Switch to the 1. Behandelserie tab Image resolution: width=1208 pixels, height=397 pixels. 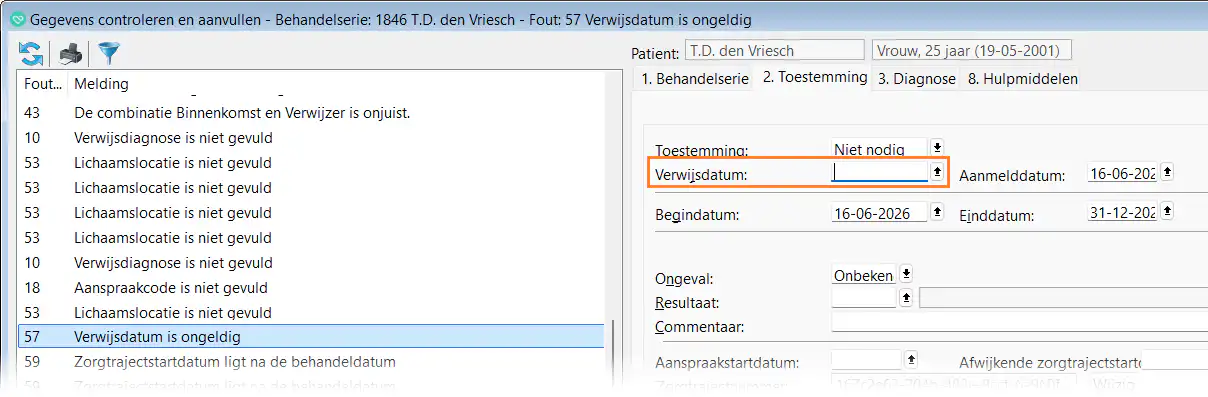pyautogui.click(x=695, y=79)
